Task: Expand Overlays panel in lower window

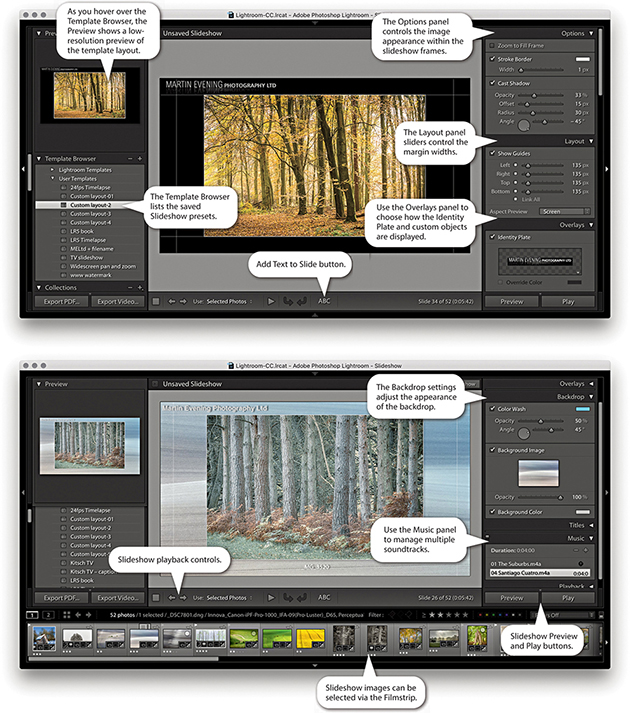Action: click(x=591, y=384)
